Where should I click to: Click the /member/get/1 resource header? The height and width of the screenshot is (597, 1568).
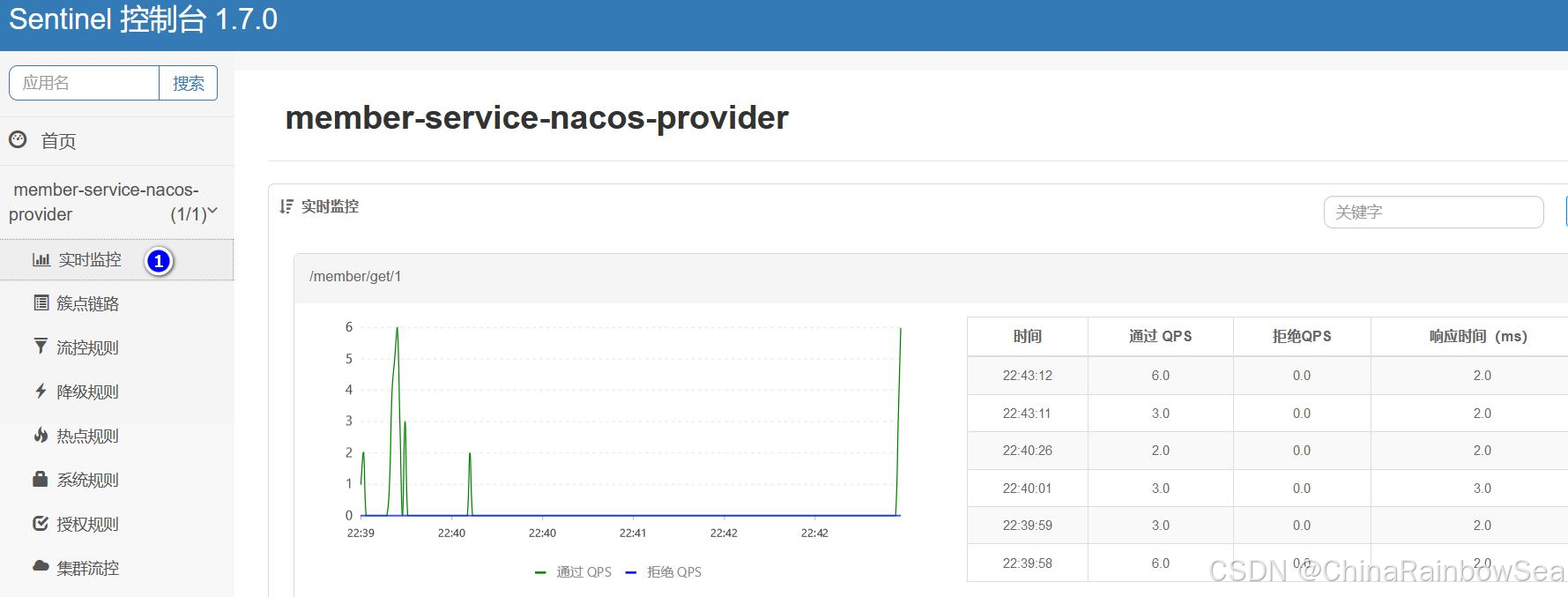pos(355,276)
